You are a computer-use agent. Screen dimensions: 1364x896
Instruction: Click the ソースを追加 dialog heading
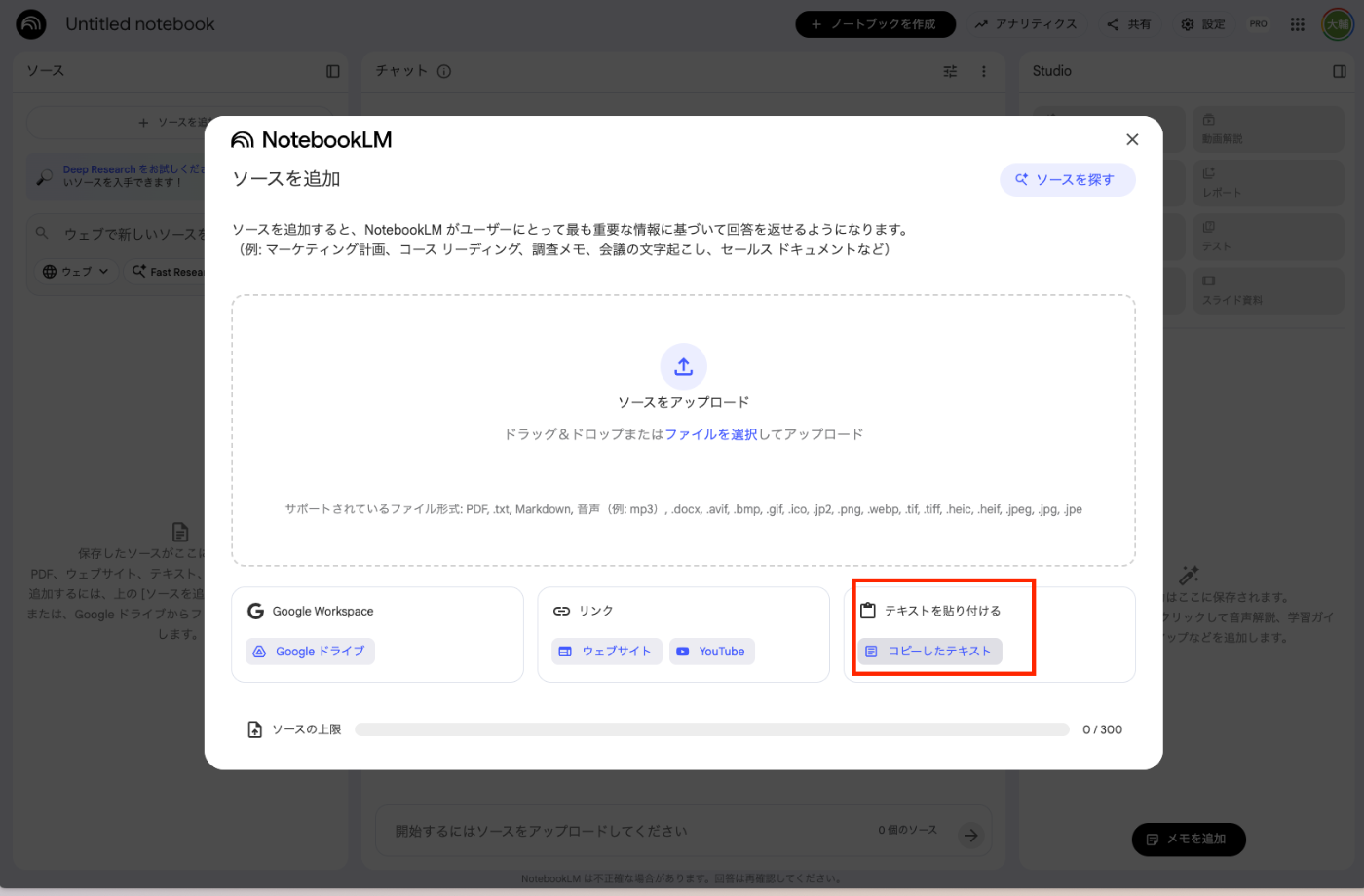click(x=286, y=179)
